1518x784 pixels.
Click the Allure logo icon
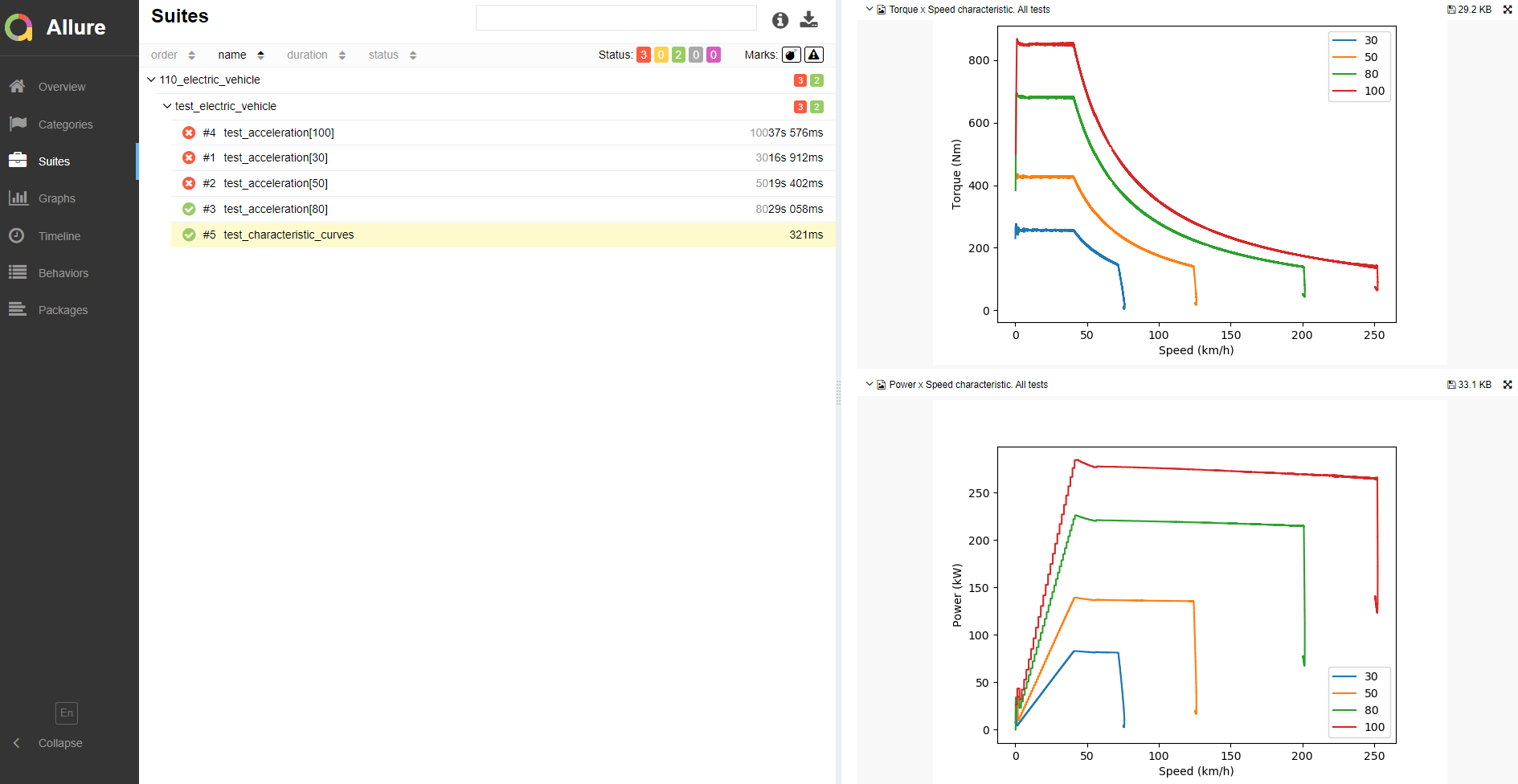click(x=19, y=27)
